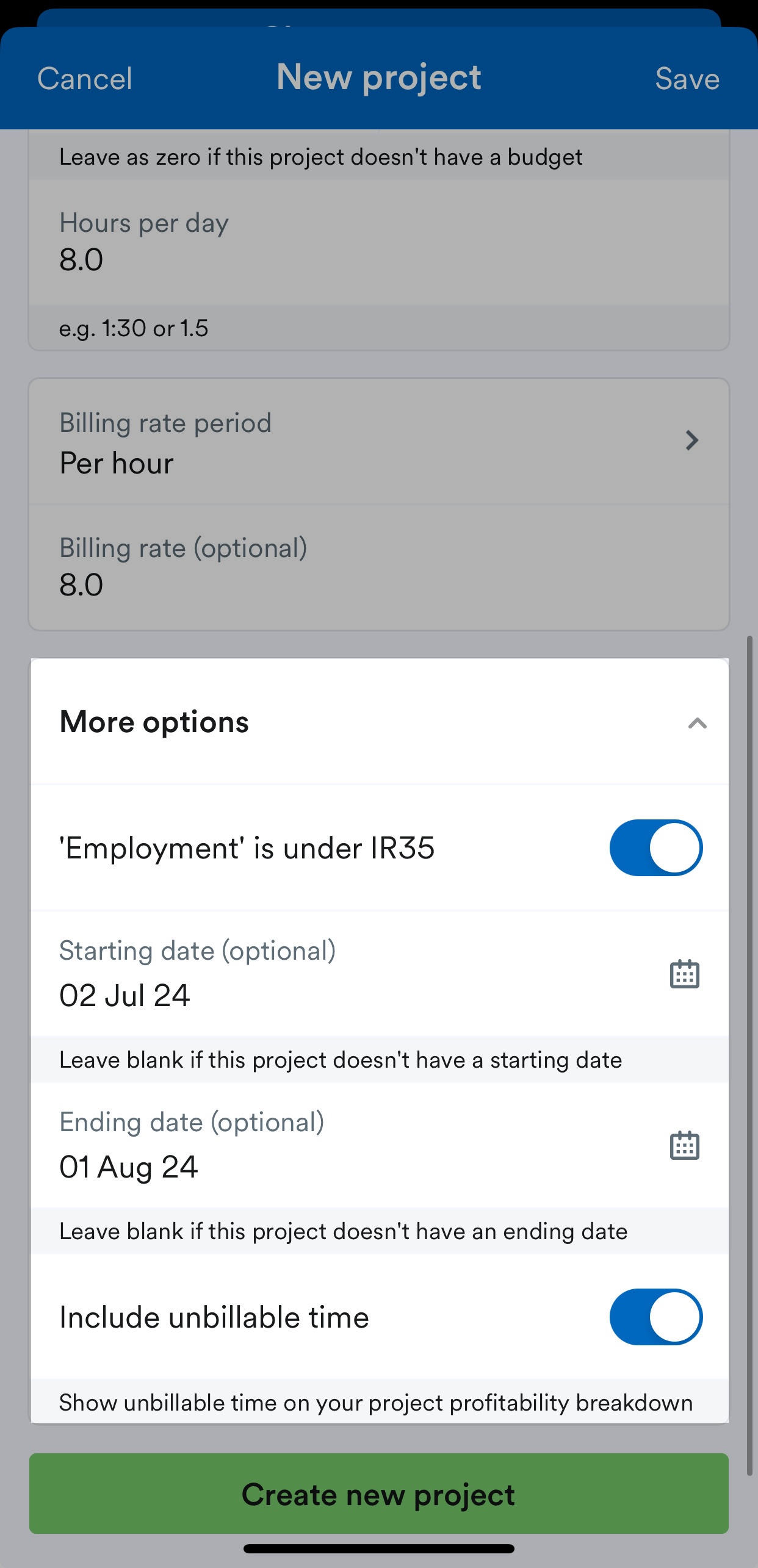The image size is (758, 1568).
Task: Edit Starting date value 02 Jul 24
Action: pyautogui.click(x=125, y=995)
